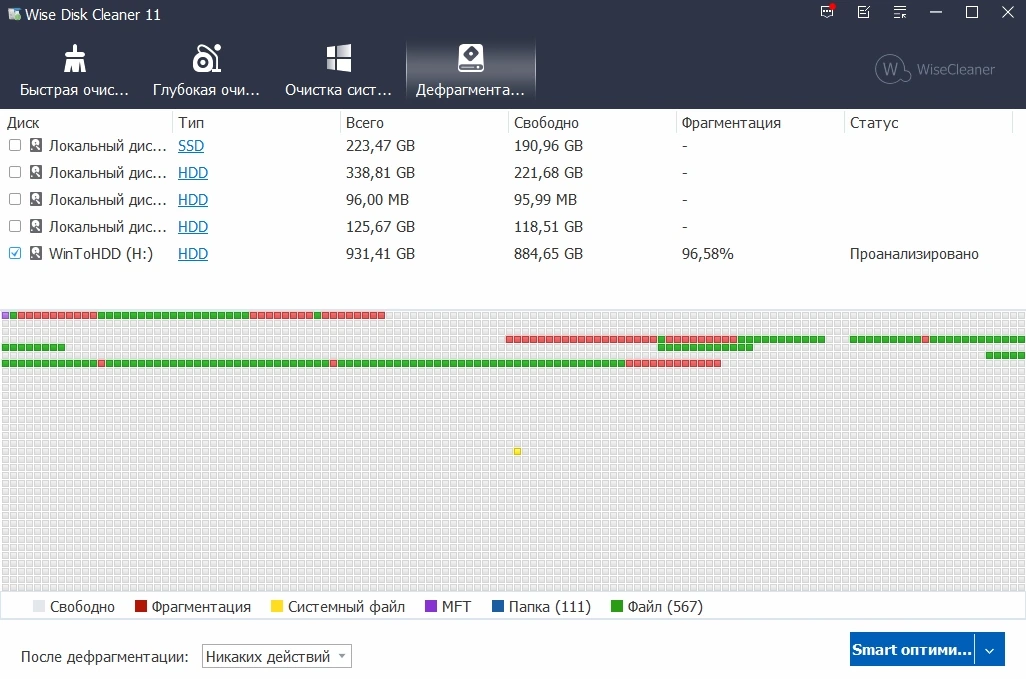
Task: Click the Свободно column header
Action: point(546,122)
